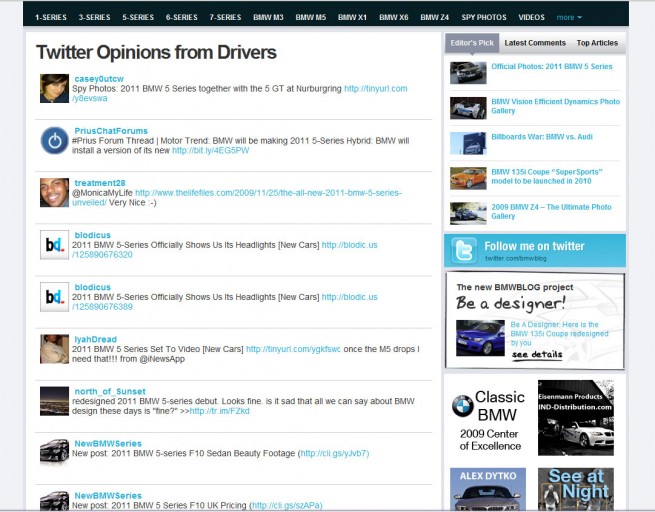Click orange BMW 135i Coupe thumbnail
Screen dimensions: 655x512
point(468,178)
